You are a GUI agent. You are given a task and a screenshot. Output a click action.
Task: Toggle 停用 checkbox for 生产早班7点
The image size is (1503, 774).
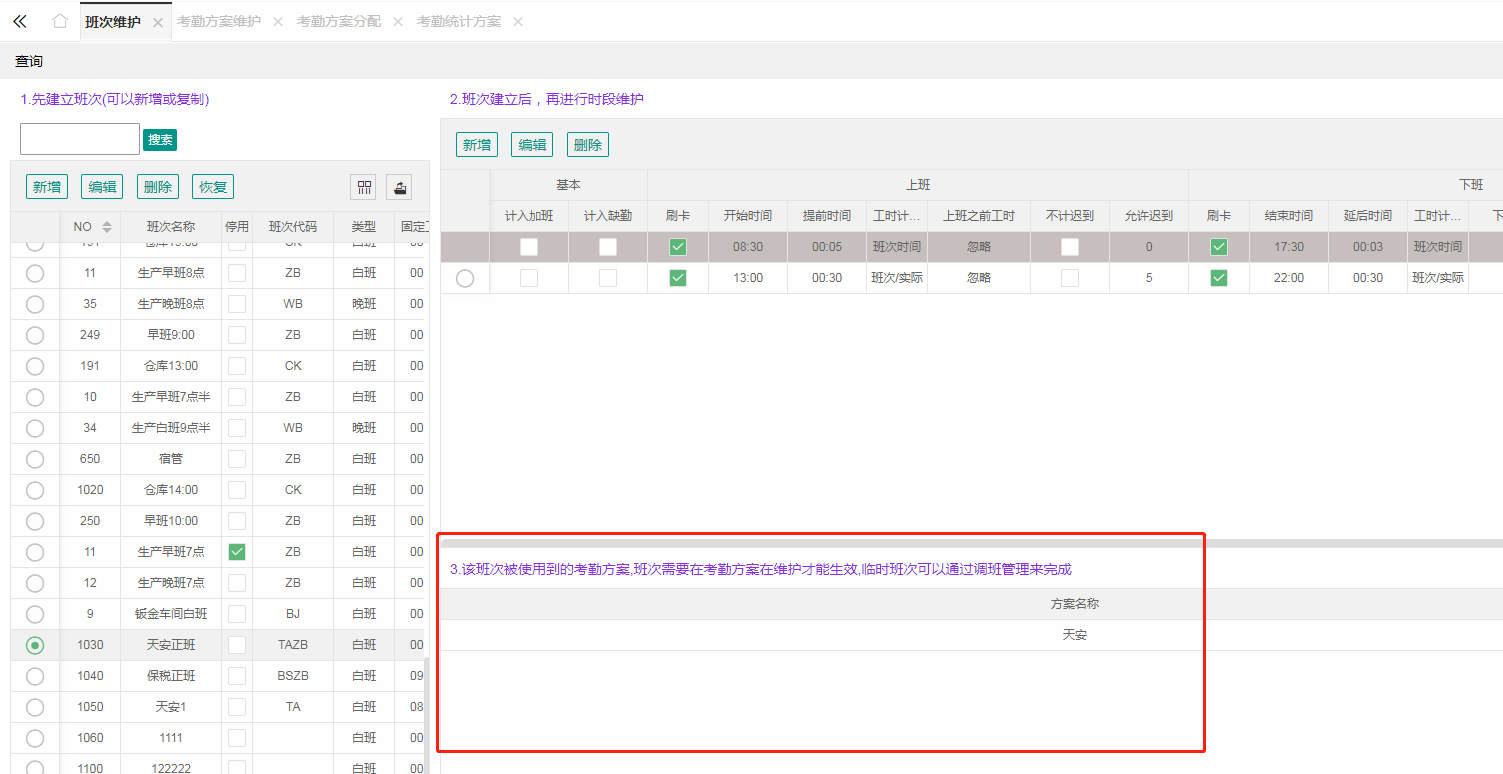point(237,552)
